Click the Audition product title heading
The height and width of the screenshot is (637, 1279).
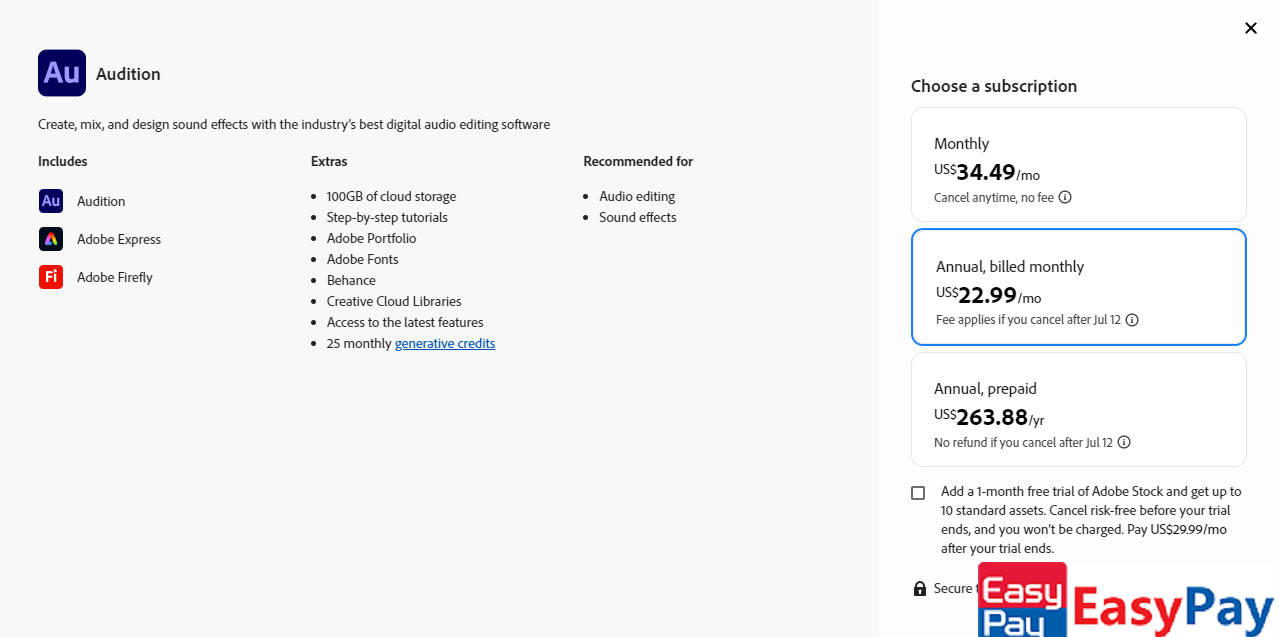[x=128, y=74]
